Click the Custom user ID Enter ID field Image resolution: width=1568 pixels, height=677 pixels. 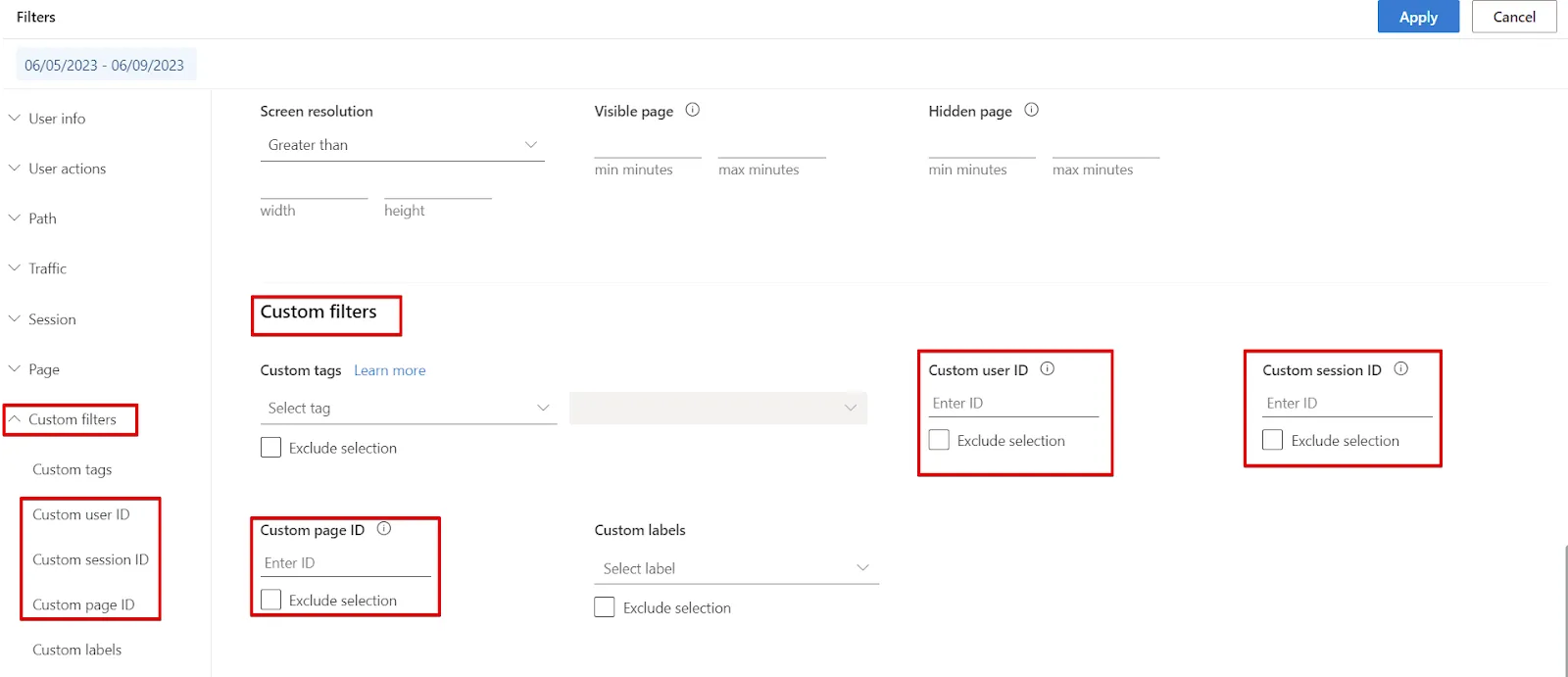pos(1013,404)
